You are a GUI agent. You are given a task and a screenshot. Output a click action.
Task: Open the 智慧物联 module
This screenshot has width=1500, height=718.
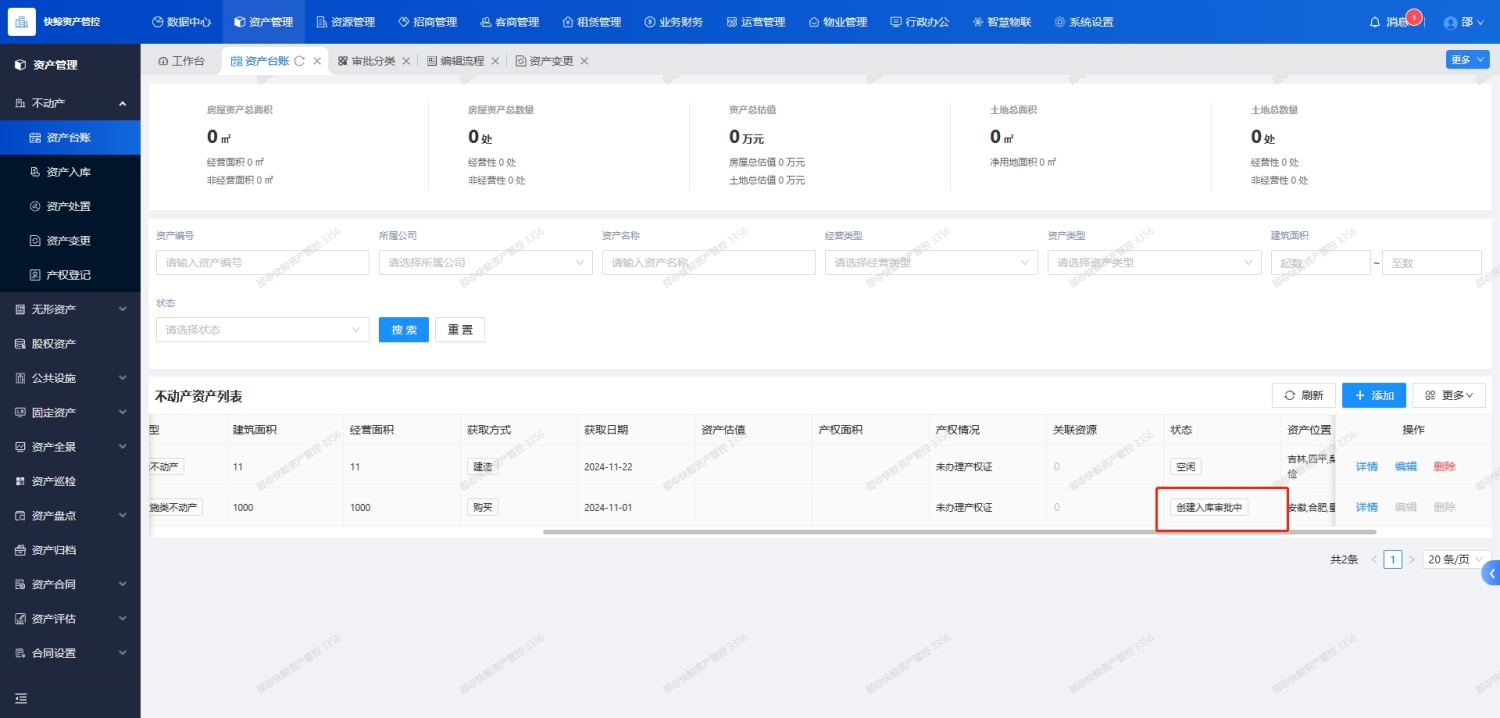1001,22
